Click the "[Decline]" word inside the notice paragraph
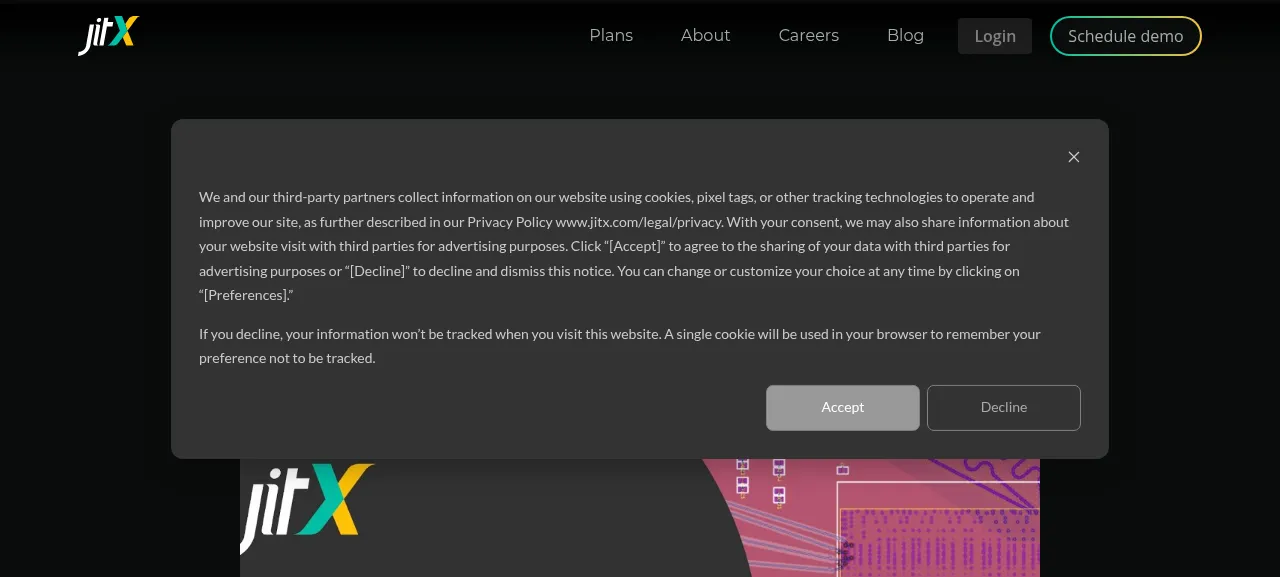1280x577 pixels. coord(378,271)
